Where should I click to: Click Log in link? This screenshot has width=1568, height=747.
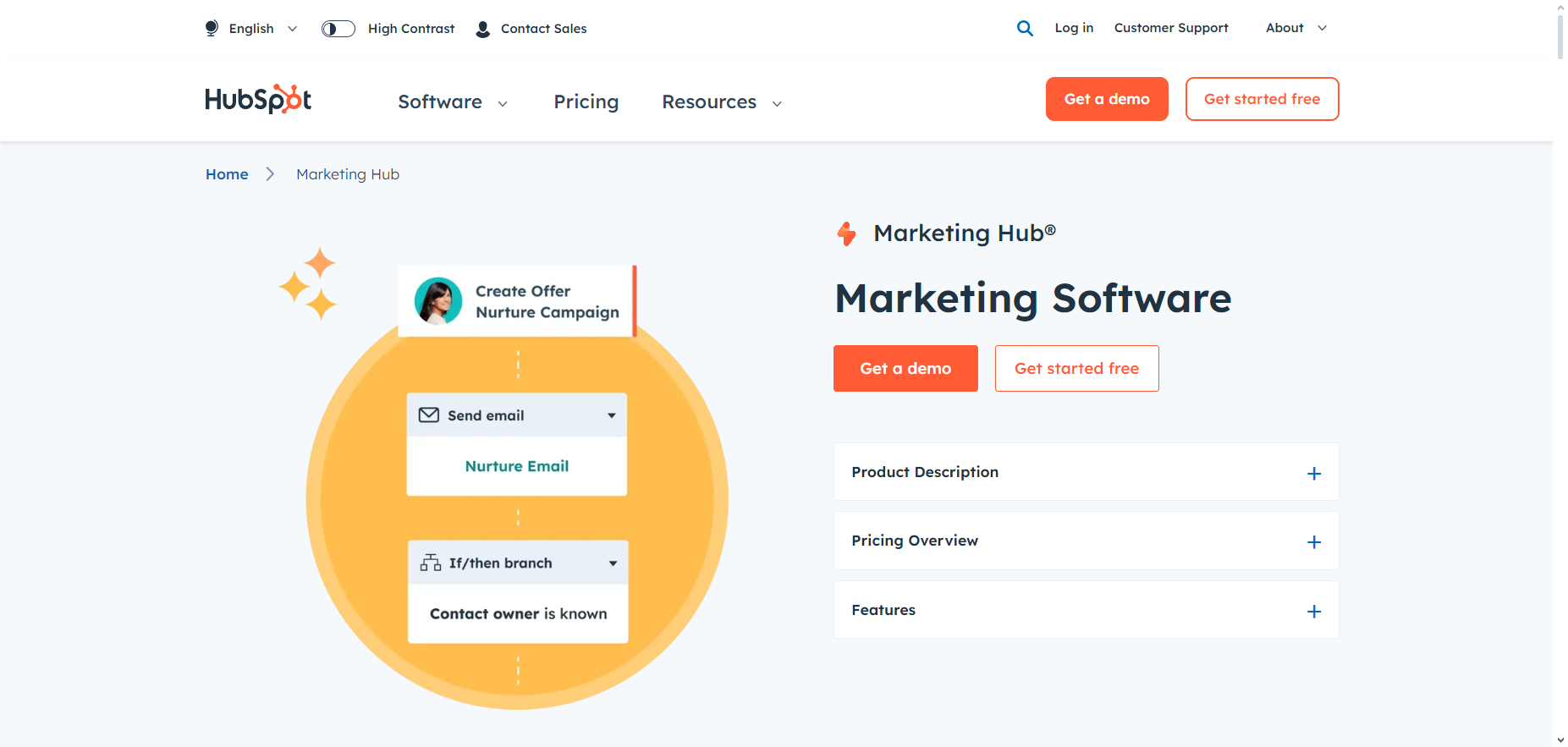pos(1074,28)
